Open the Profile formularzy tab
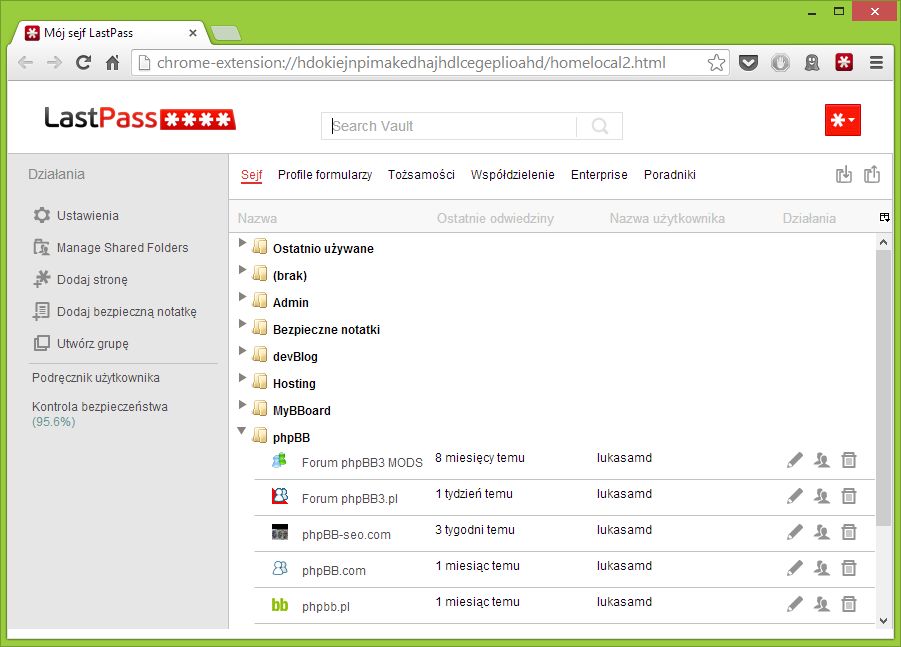The image size is (901, 647). click(x=325, y=175)
